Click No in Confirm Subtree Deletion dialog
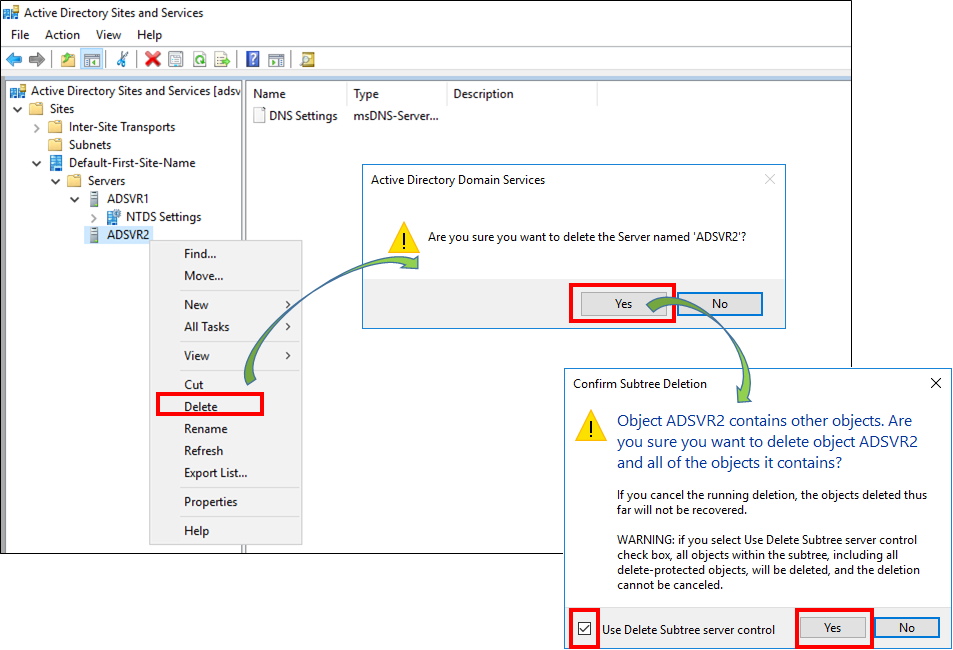The image size is (953, 650). (x=907, y=628)
